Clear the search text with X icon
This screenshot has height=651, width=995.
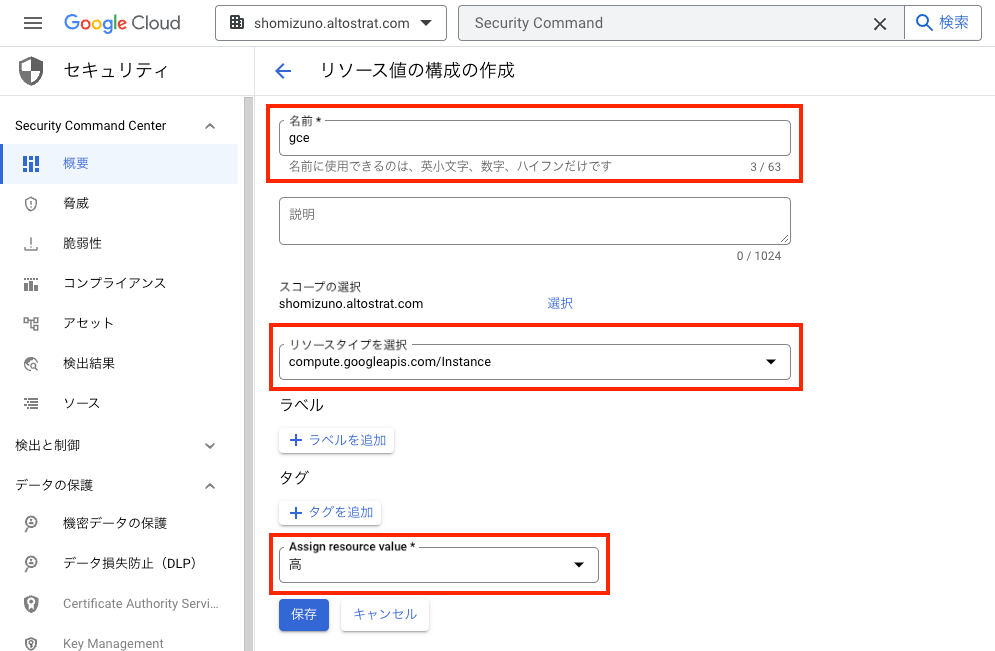pos(880,24)
